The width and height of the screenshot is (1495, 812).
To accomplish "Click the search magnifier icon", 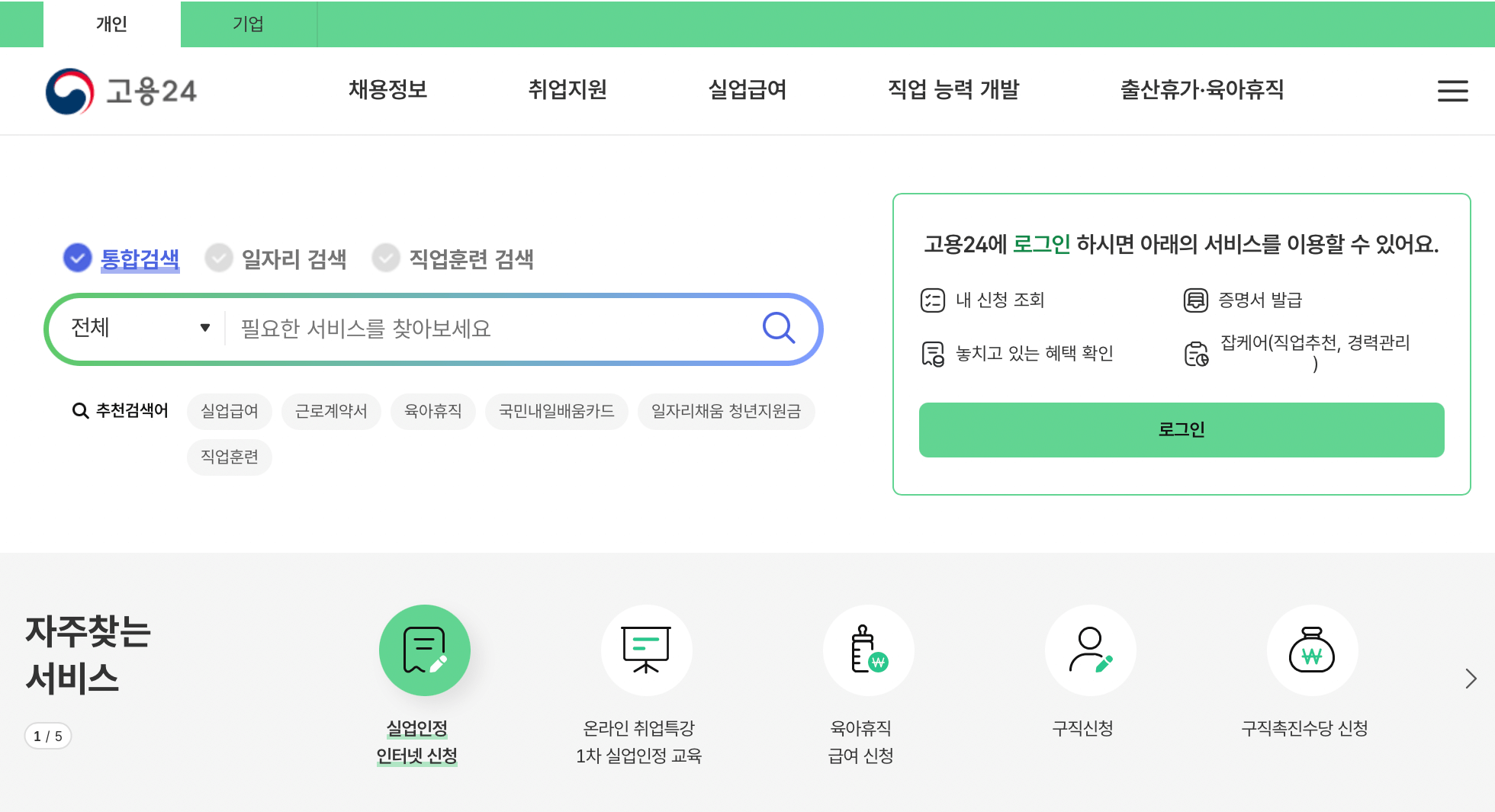I will [x=779, y=328].
